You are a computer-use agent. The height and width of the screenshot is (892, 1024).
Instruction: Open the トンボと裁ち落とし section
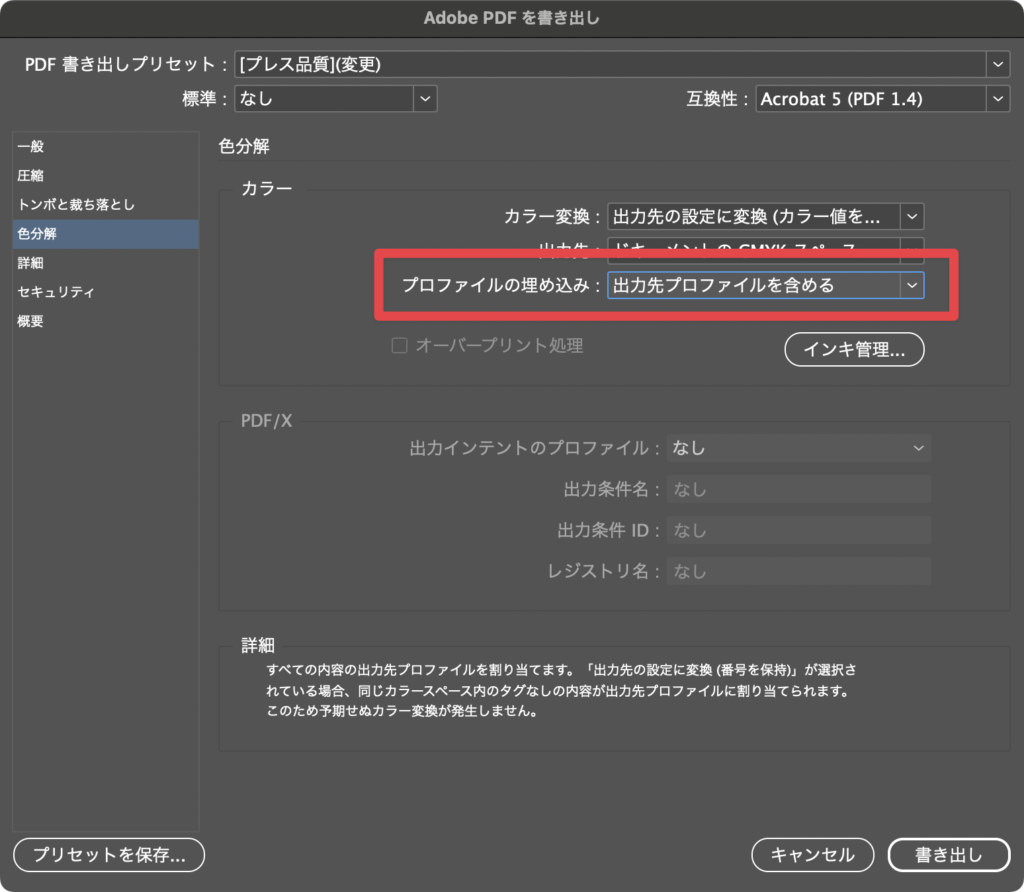click(x=76, y=205)
